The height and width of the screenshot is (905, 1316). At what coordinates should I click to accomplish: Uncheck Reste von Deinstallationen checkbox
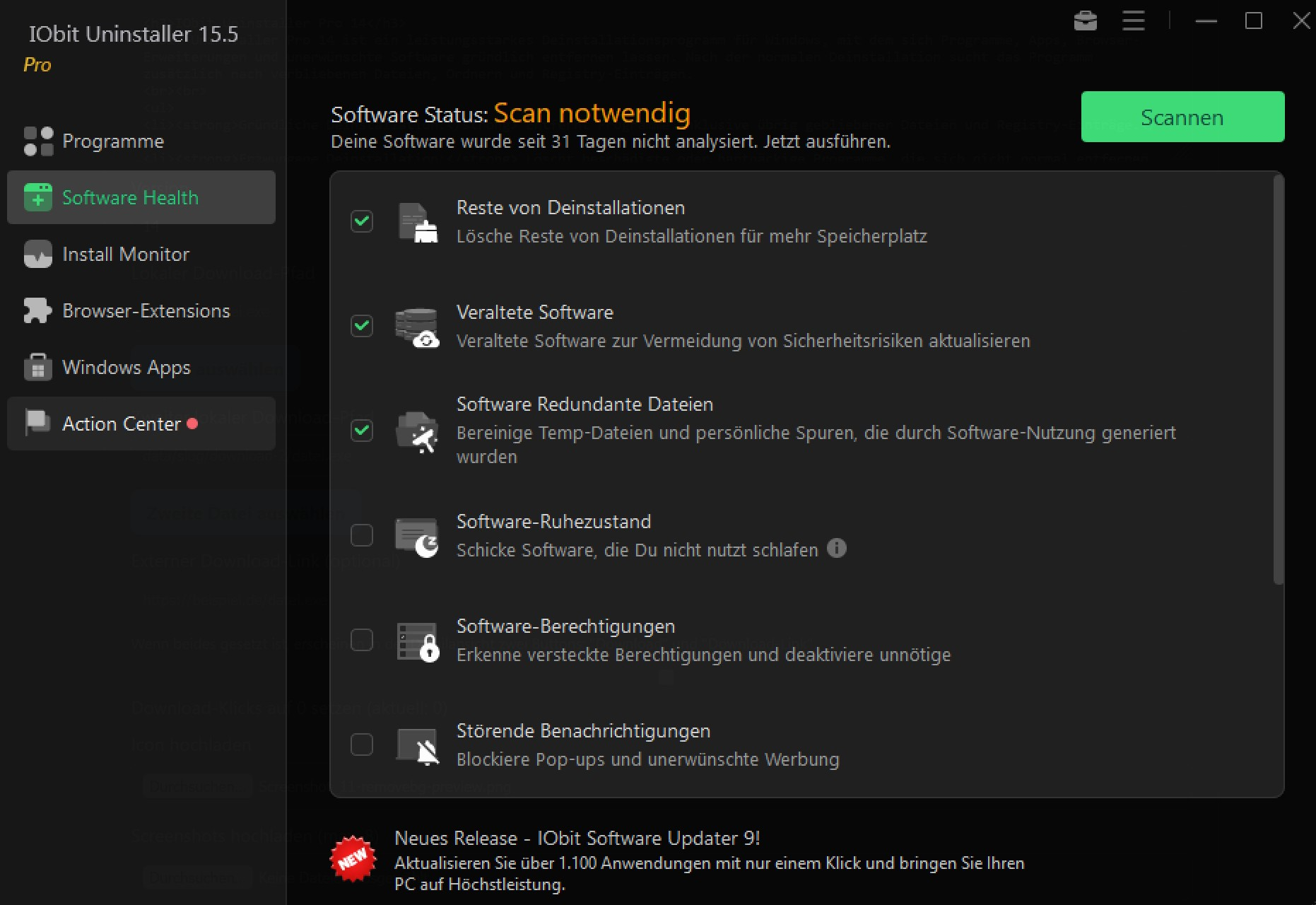click(x=362, y=221)
